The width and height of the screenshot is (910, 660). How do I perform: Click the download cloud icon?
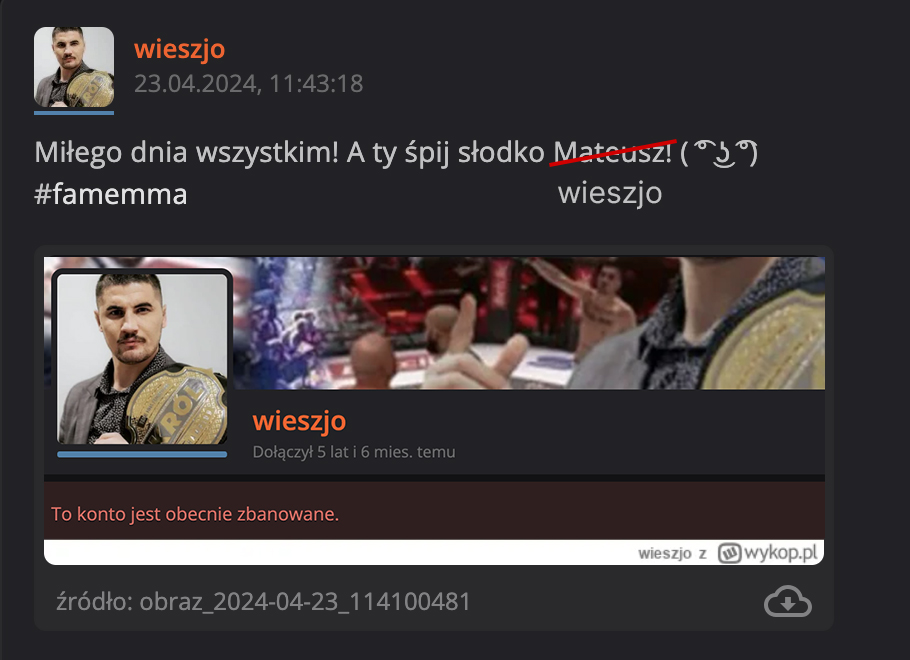pyautogui.click(x=788, y=601)
